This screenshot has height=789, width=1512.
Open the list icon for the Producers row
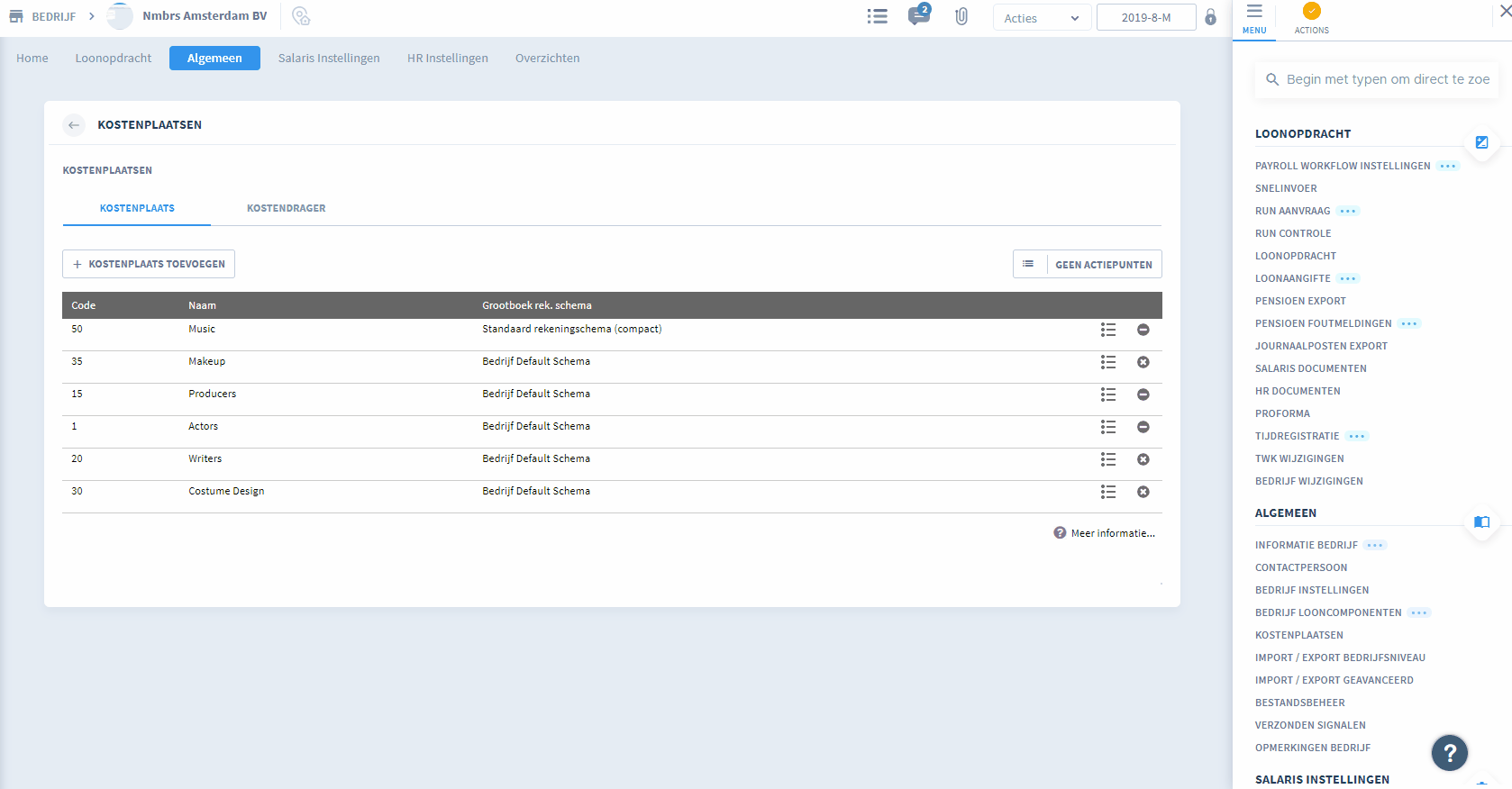[1108, 394]
